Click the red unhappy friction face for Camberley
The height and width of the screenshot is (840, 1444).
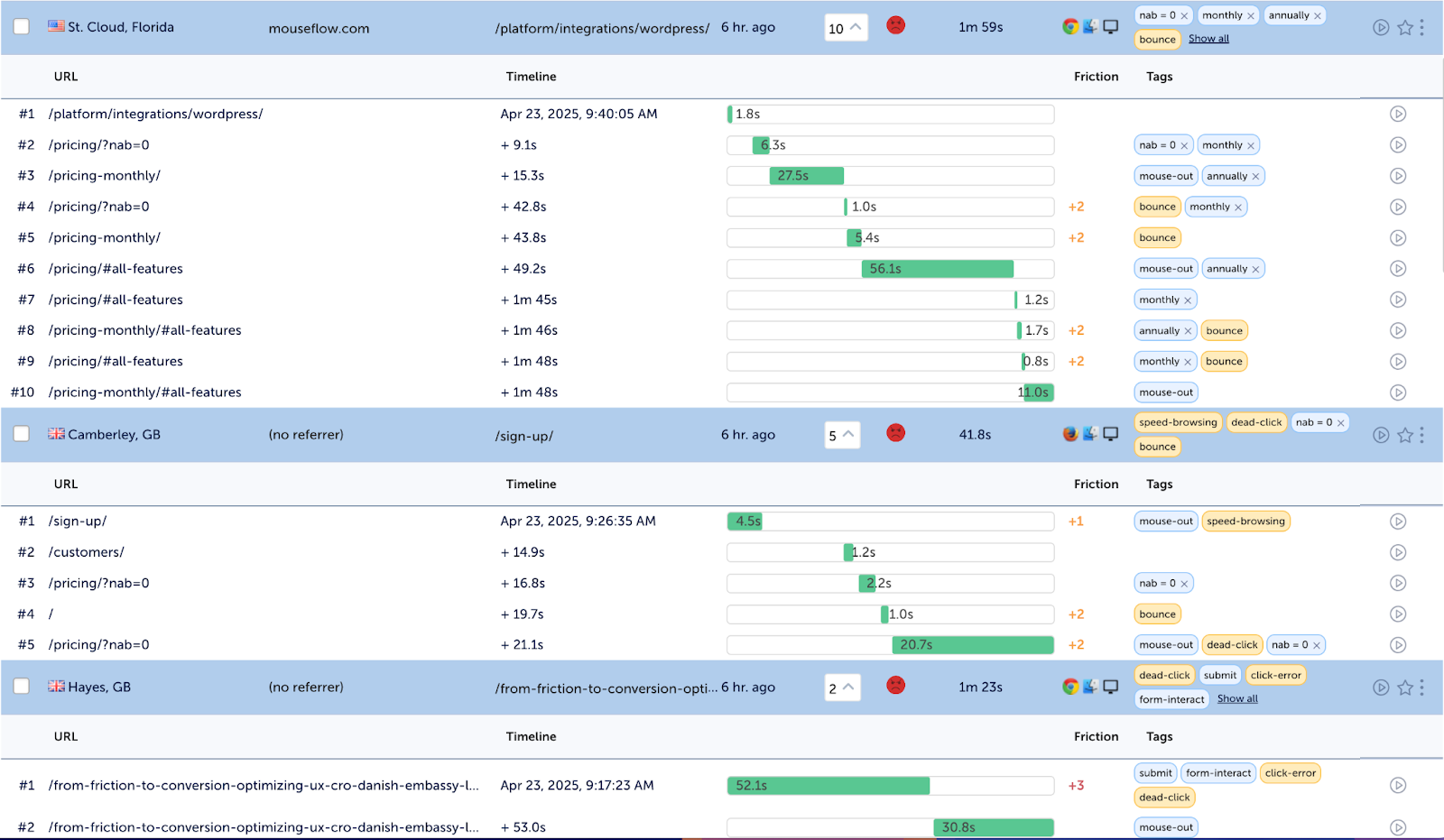895,433
